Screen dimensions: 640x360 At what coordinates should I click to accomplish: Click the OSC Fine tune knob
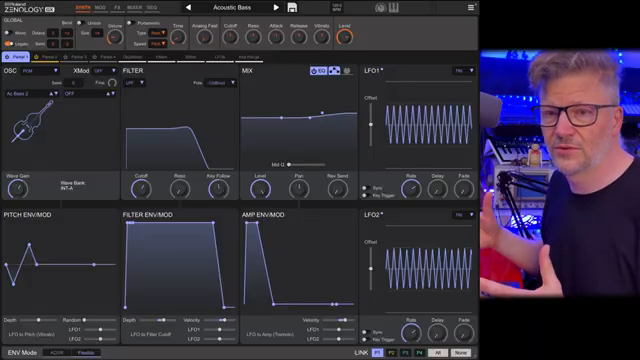112,83
